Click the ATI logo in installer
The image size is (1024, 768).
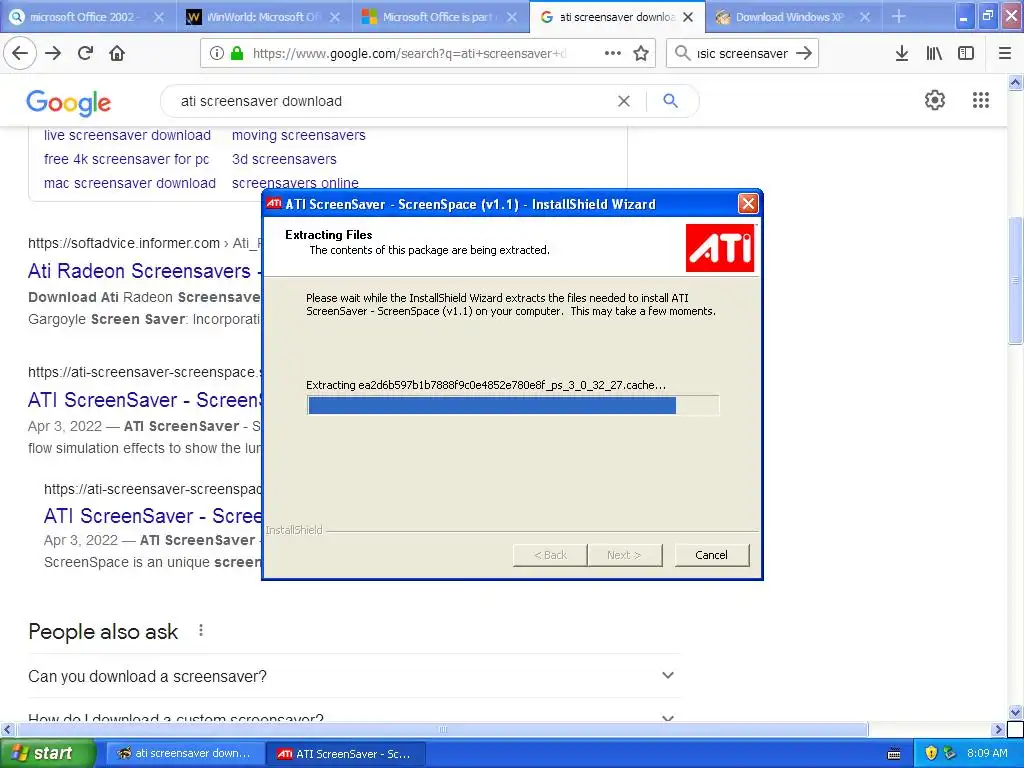(x=720, y=248)
